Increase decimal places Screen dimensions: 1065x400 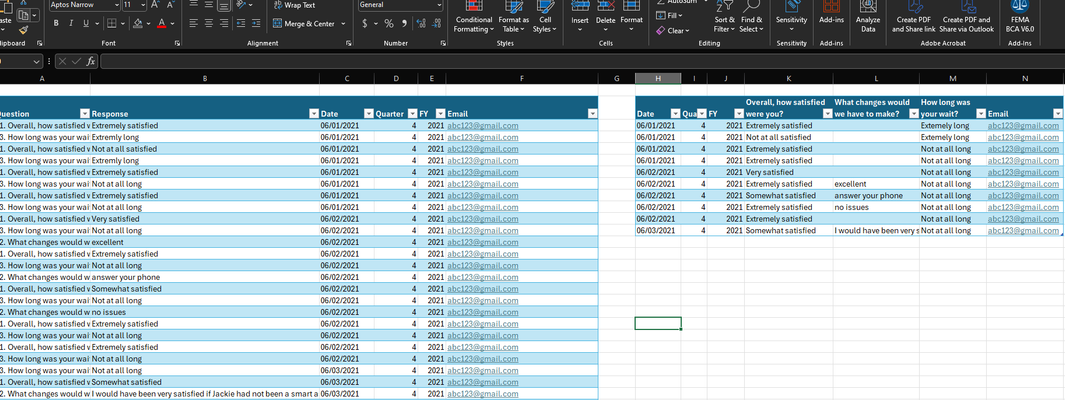coord(420,23)
